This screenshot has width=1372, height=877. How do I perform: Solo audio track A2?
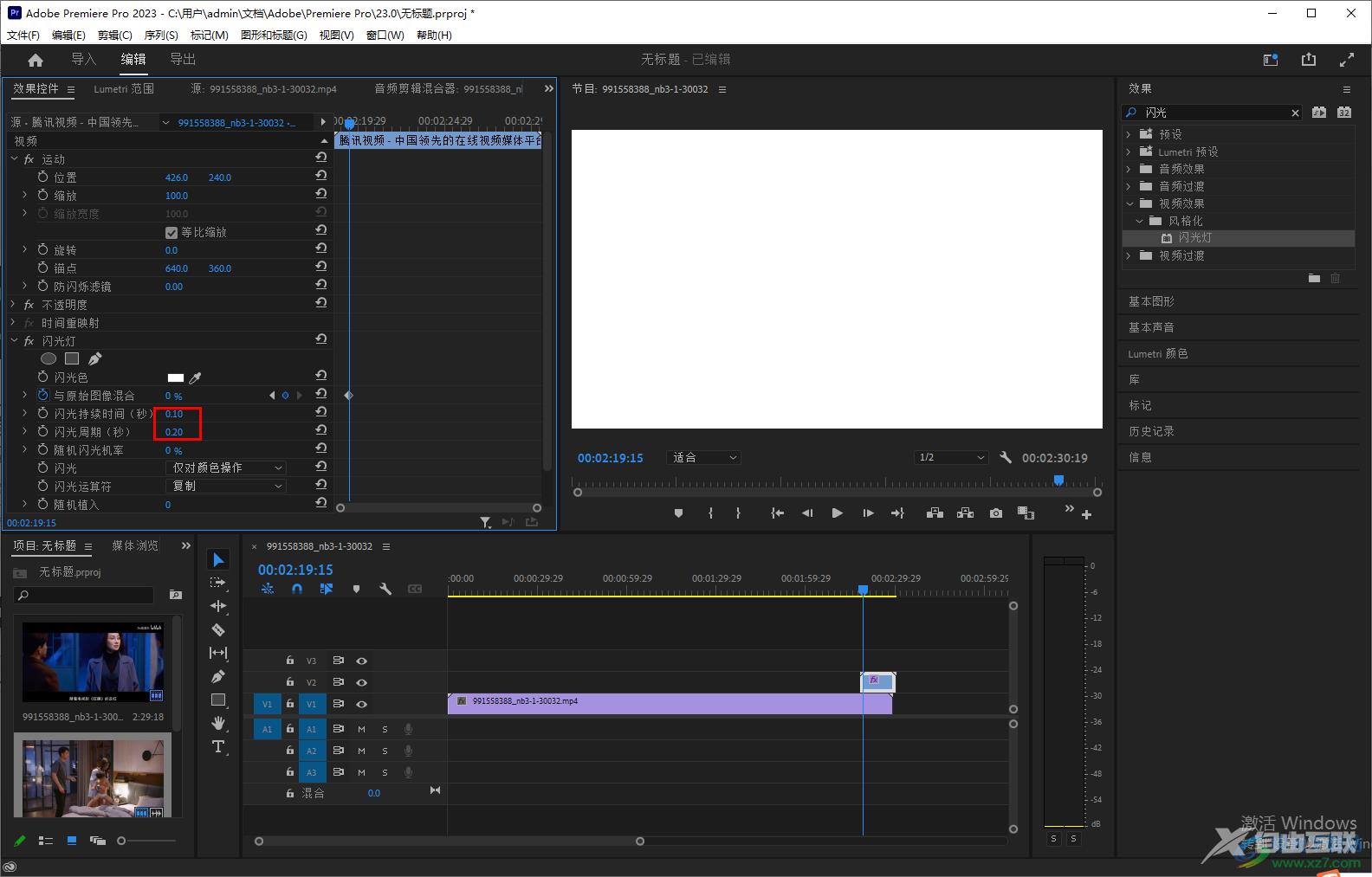[x=385, y=751]
